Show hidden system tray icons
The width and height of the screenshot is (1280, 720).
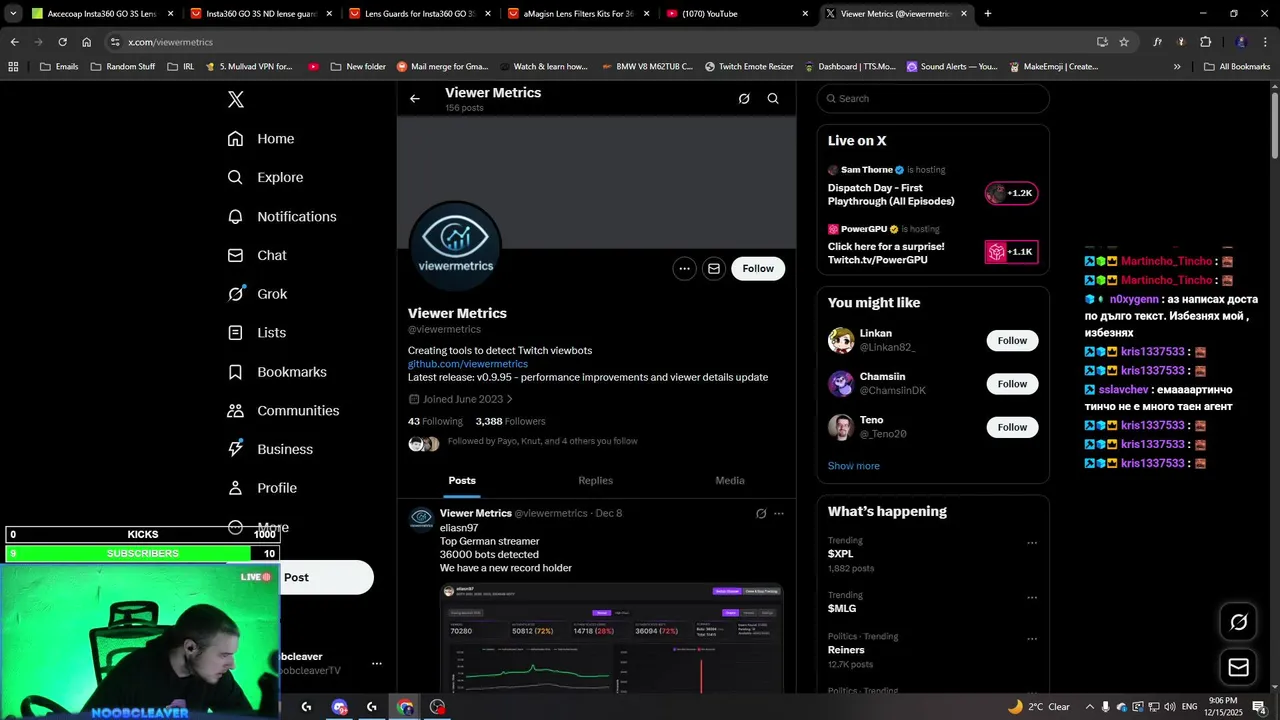(1089, 706)
